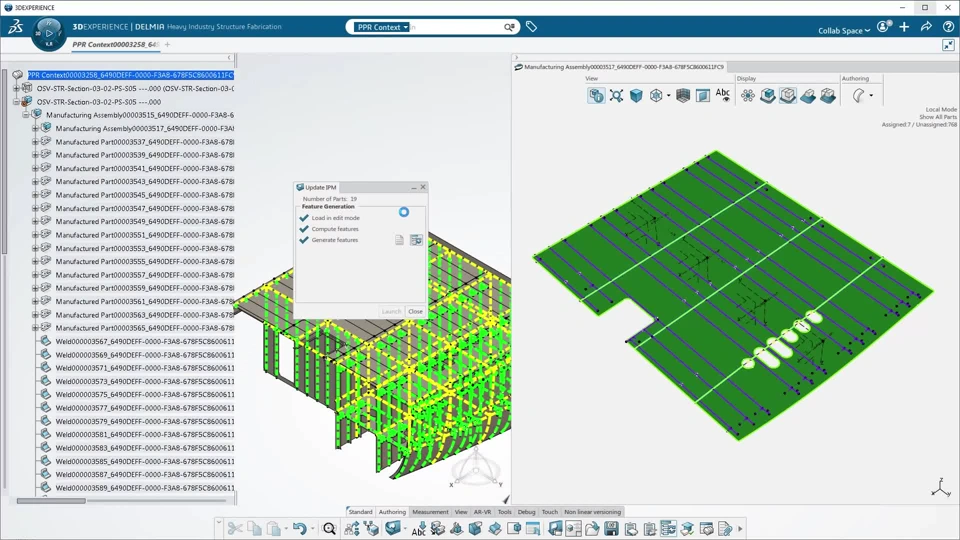Open the Undo history dropdown arrow
Screen dimensions: 960x540
(312, 528)
